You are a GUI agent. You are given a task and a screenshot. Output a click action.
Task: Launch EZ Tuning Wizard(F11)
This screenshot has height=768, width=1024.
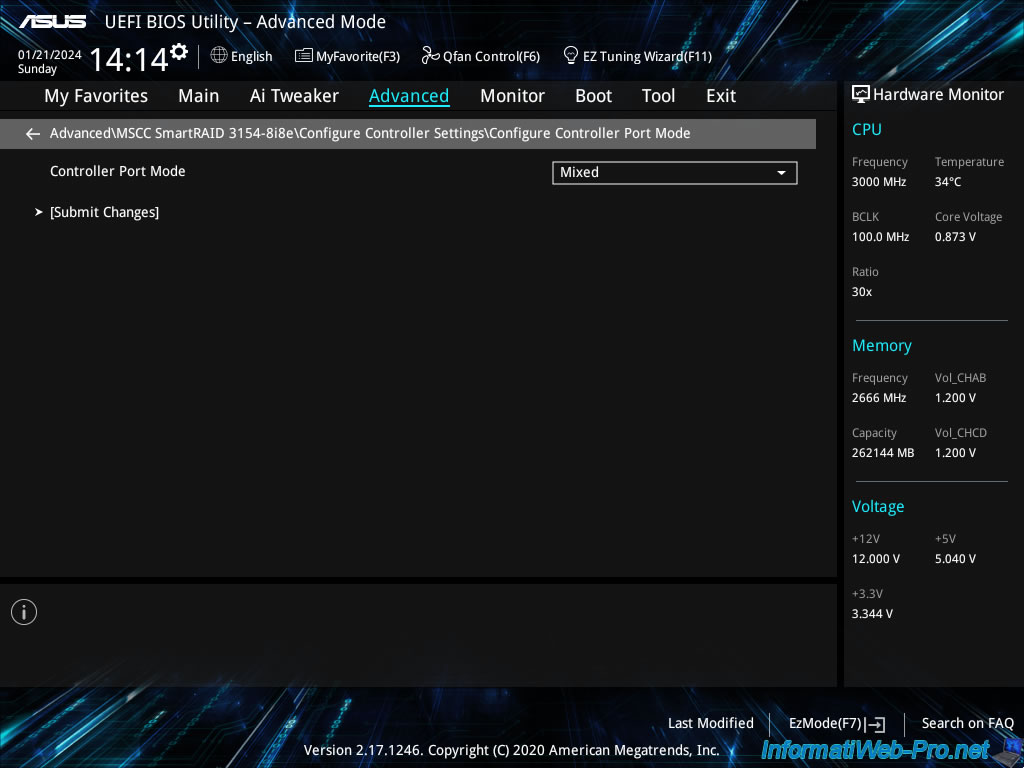[x=637, y=57]
